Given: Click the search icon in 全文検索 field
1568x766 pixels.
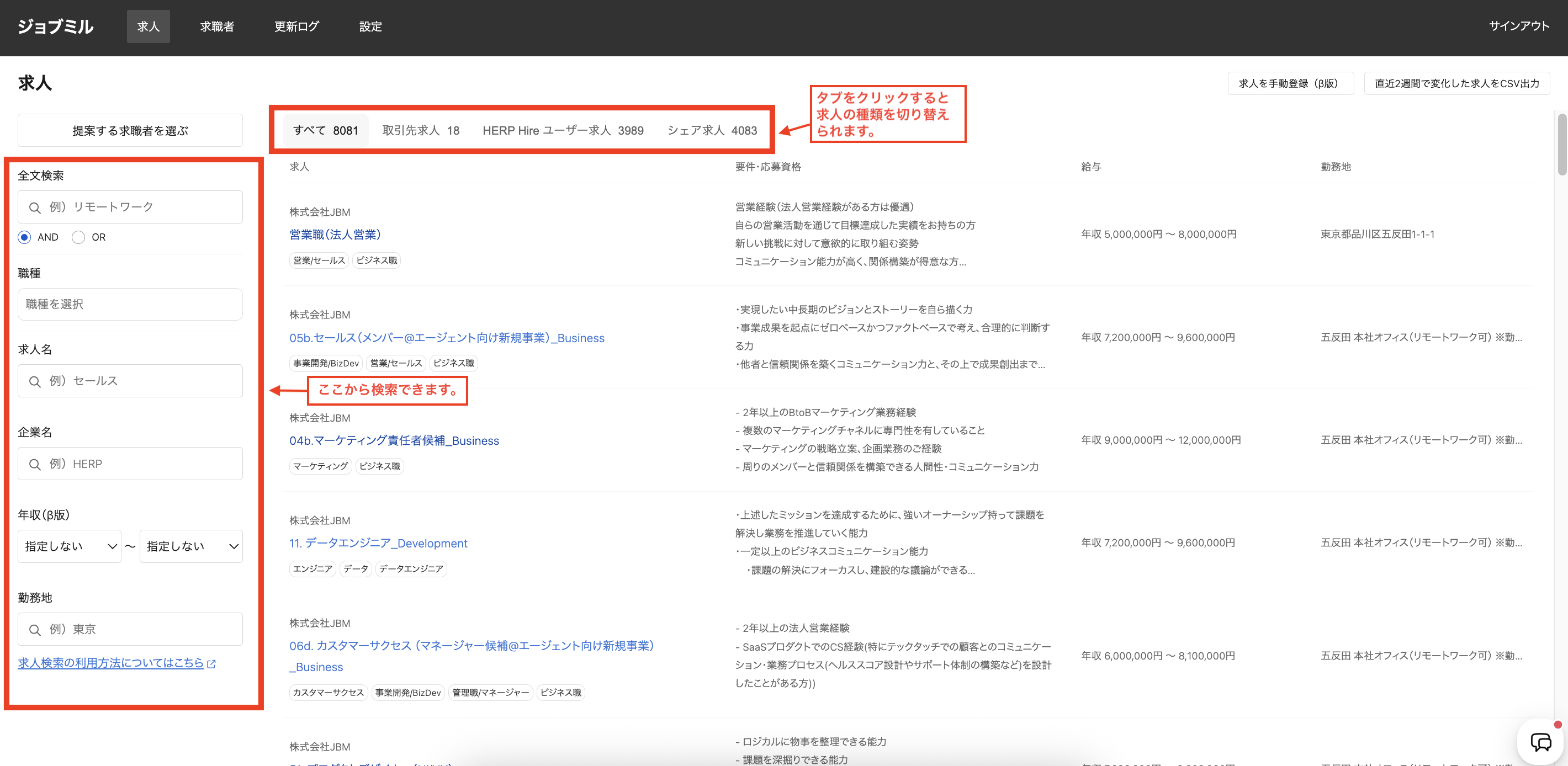Looking at the screenshot, I should (x=35, y=208).
